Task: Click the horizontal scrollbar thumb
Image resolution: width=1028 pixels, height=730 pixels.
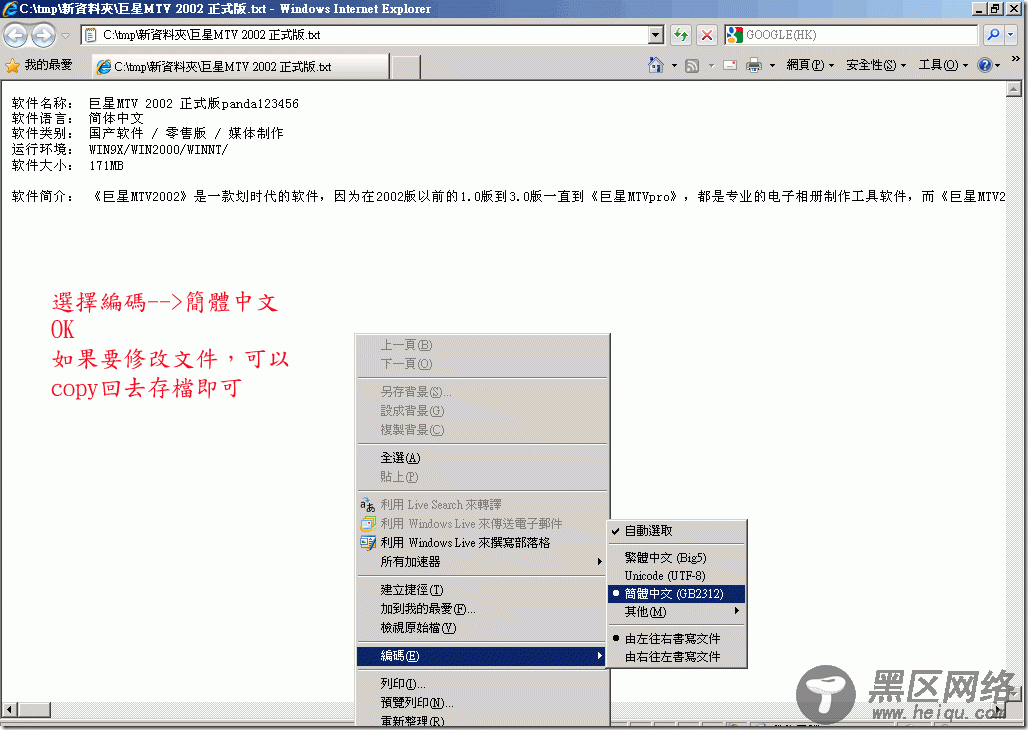Action: [x=34, y=710]
